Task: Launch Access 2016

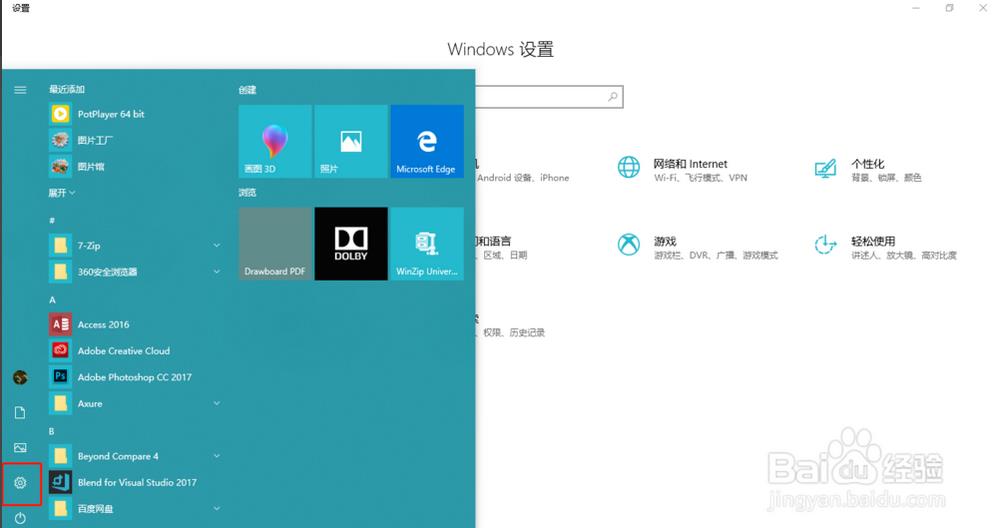Action: click(x=135, y=324)
